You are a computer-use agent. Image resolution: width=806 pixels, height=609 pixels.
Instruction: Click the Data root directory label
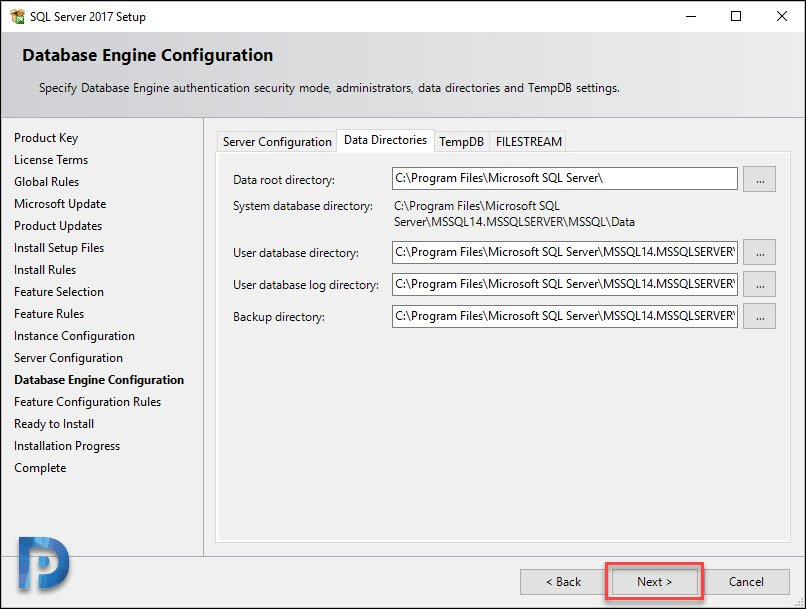[284, 180]
